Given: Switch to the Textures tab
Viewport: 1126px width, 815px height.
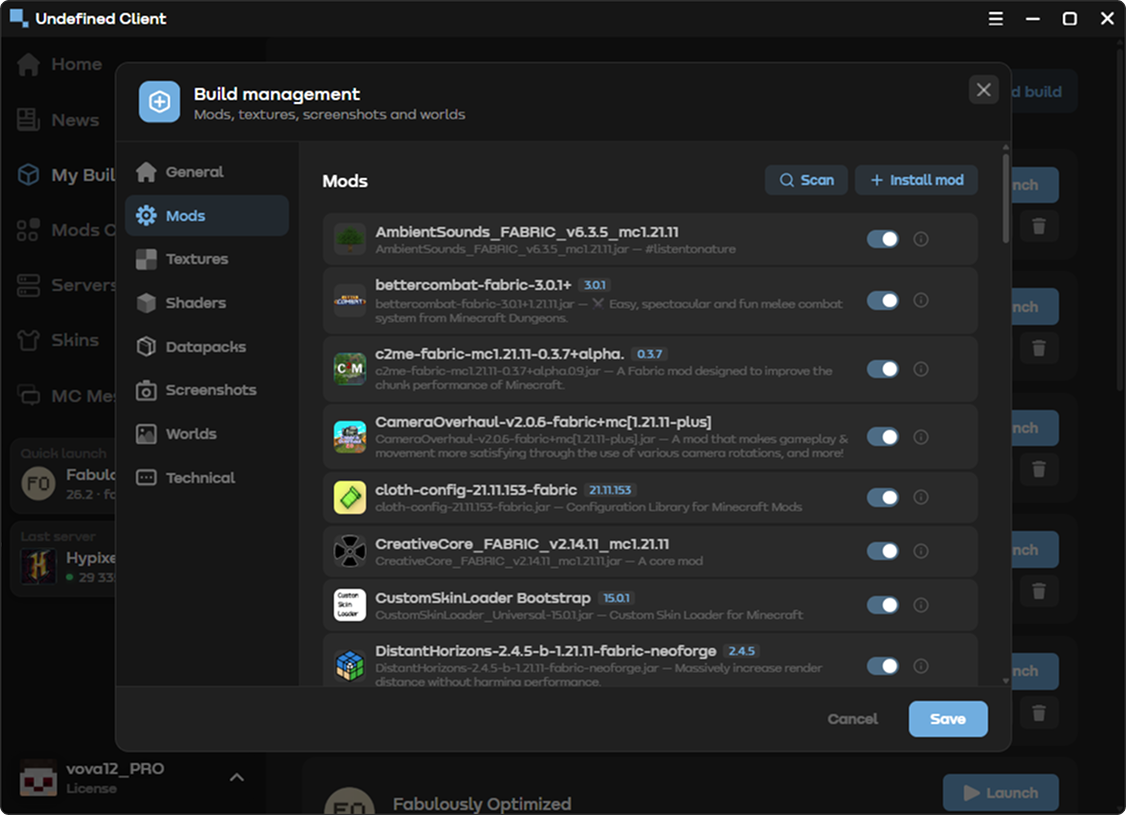Looking at the screenshot, I should (x=207, y=259).
